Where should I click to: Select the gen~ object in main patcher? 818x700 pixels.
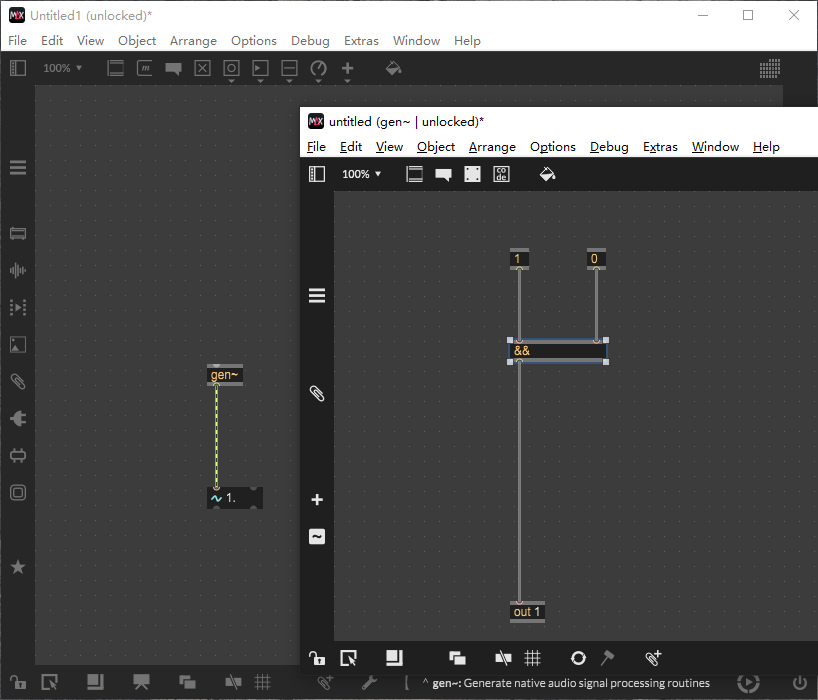[224, 375]
